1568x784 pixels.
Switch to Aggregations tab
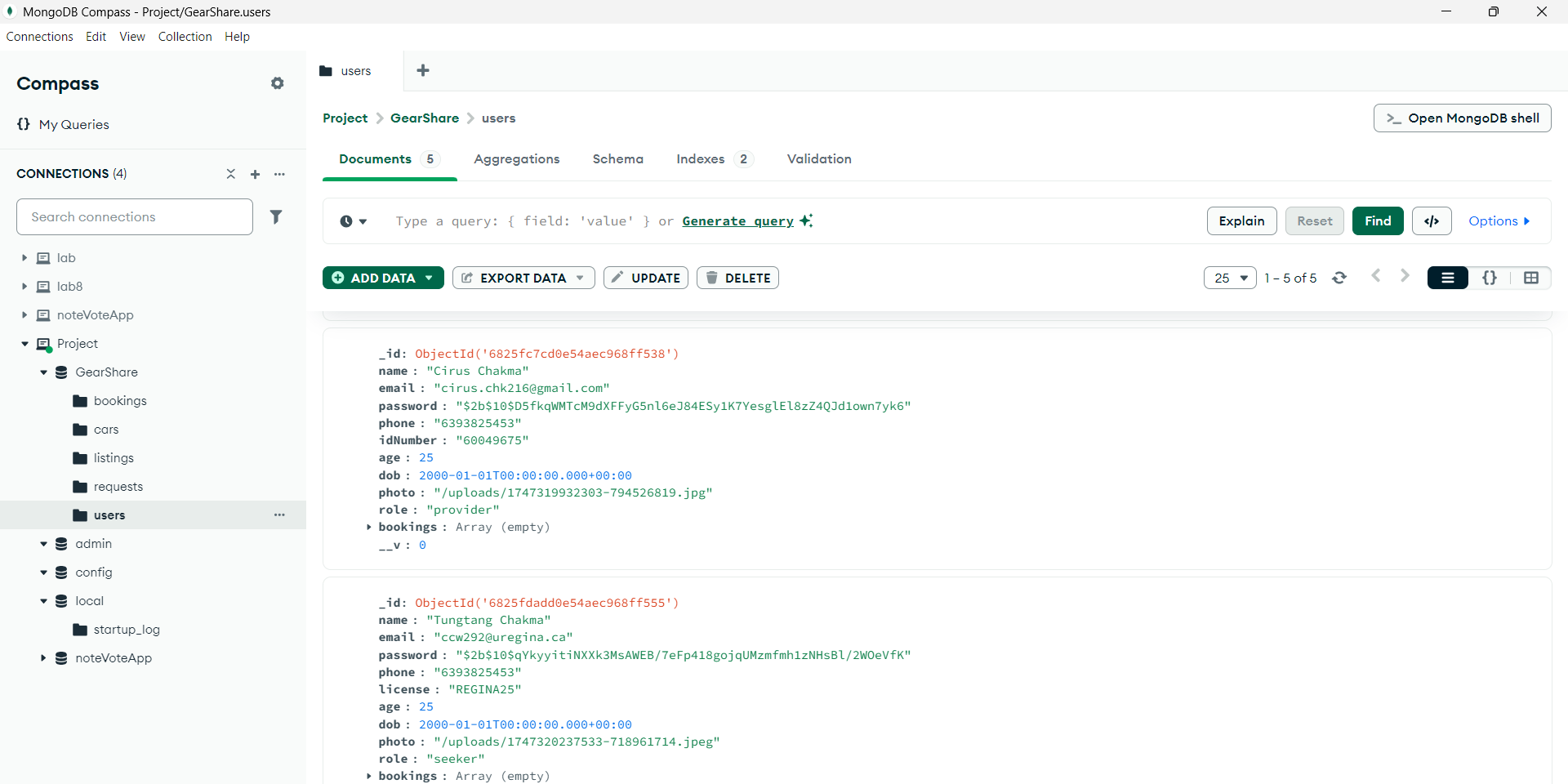516,159
